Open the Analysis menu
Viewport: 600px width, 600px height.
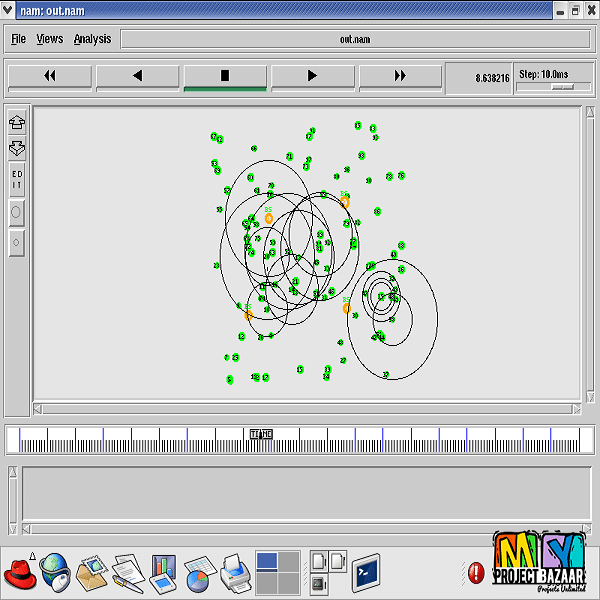click(92, 39)
